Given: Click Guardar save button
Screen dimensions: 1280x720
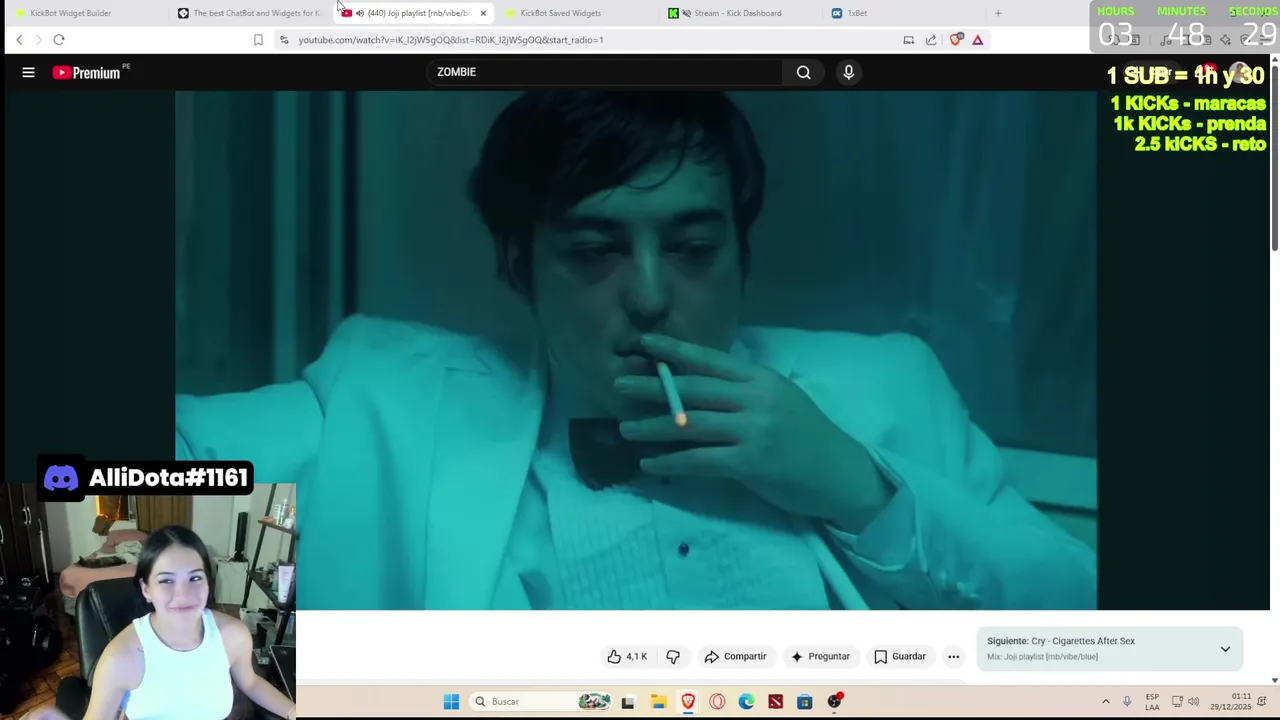Looking at the screenshot, I should [900, 657].
